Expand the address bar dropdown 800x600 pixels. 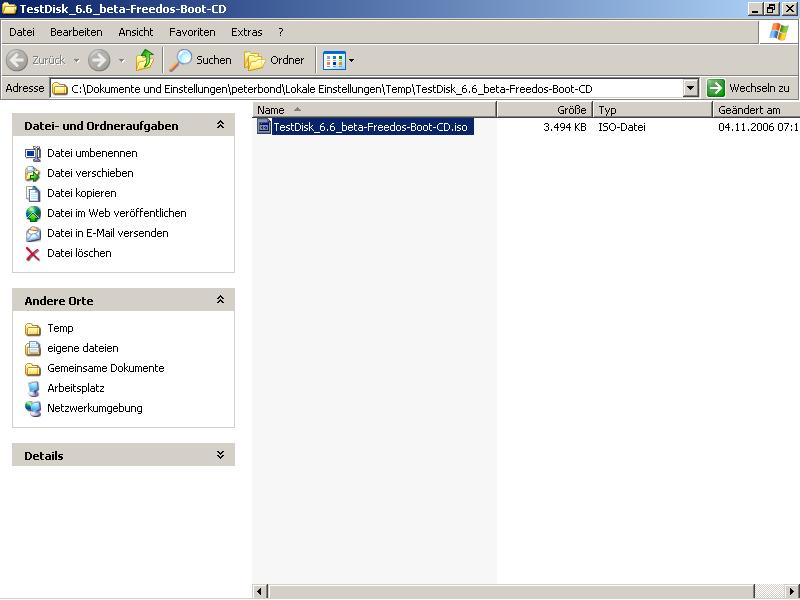(690, 88)
